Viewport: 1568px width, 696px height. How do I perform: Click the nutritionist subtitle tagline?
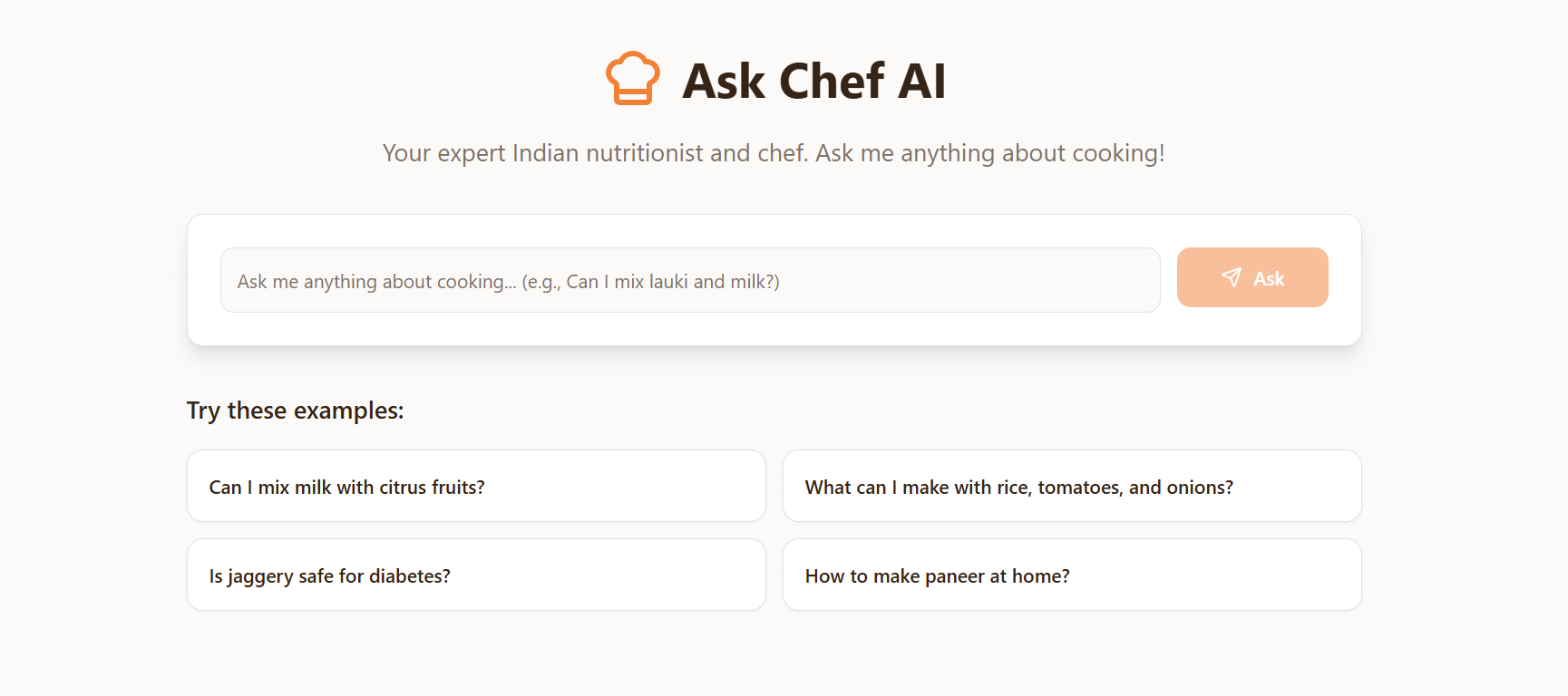click(x=773, y=152)
